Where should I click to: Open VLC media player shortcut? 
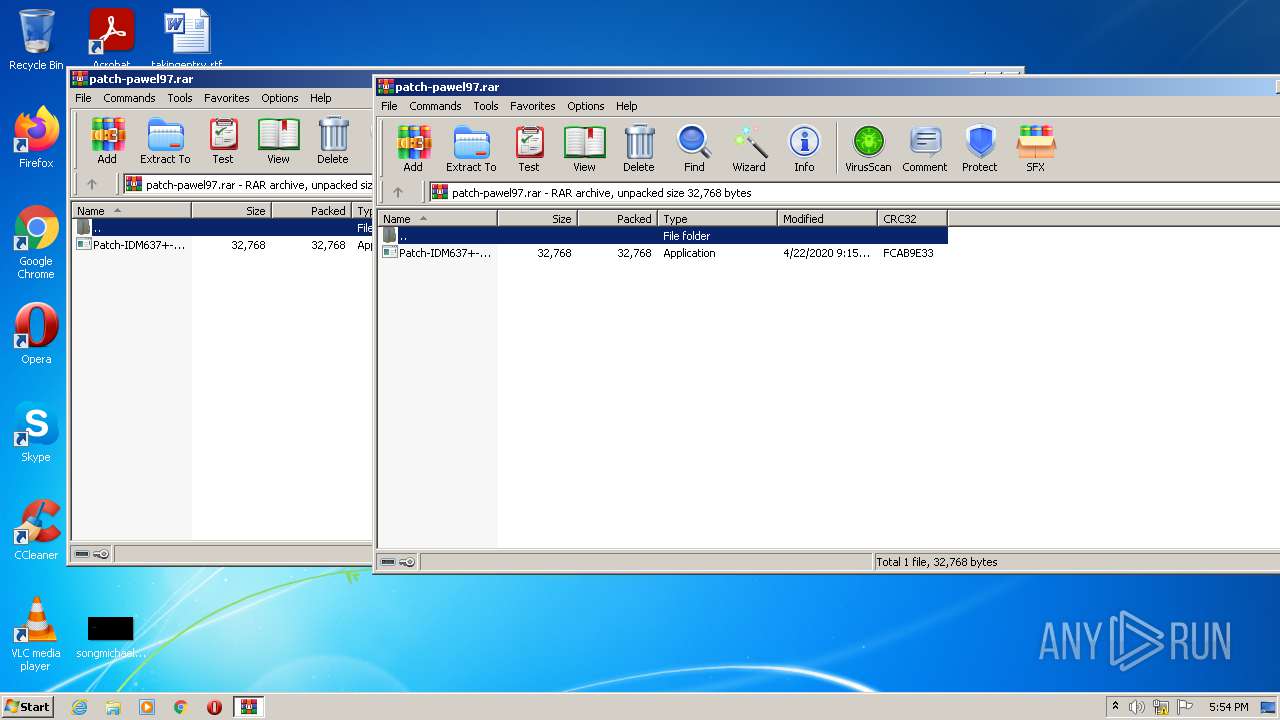(x=36, y=634)
